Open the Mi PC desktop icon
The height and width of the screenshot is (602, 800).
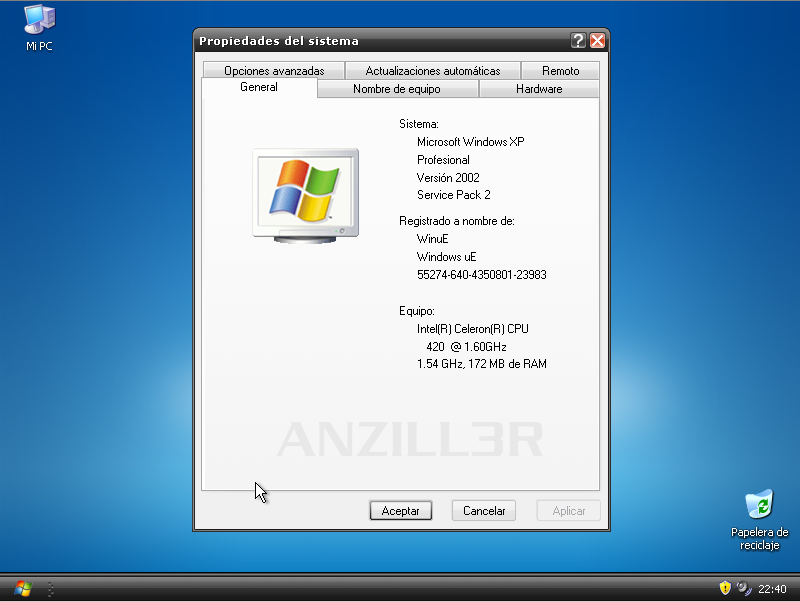click(37, 22)
